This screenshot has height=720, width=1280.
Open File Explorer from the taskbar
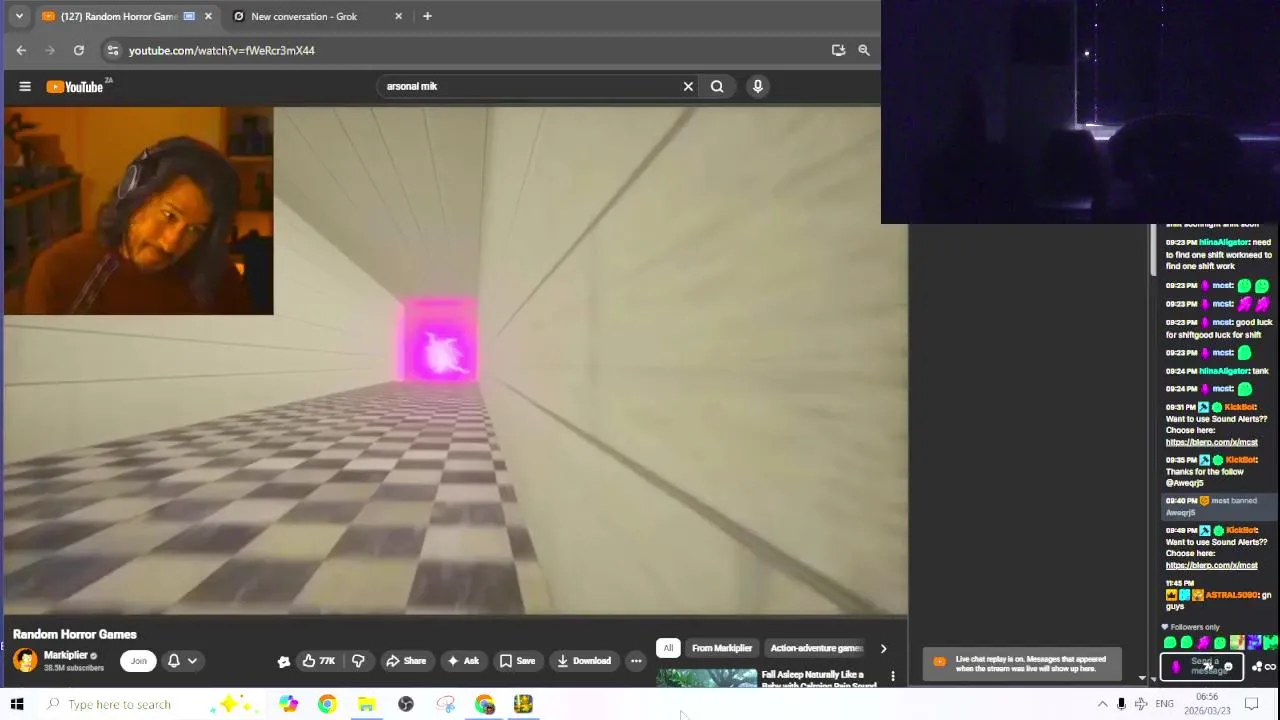[x=366, y=704]
